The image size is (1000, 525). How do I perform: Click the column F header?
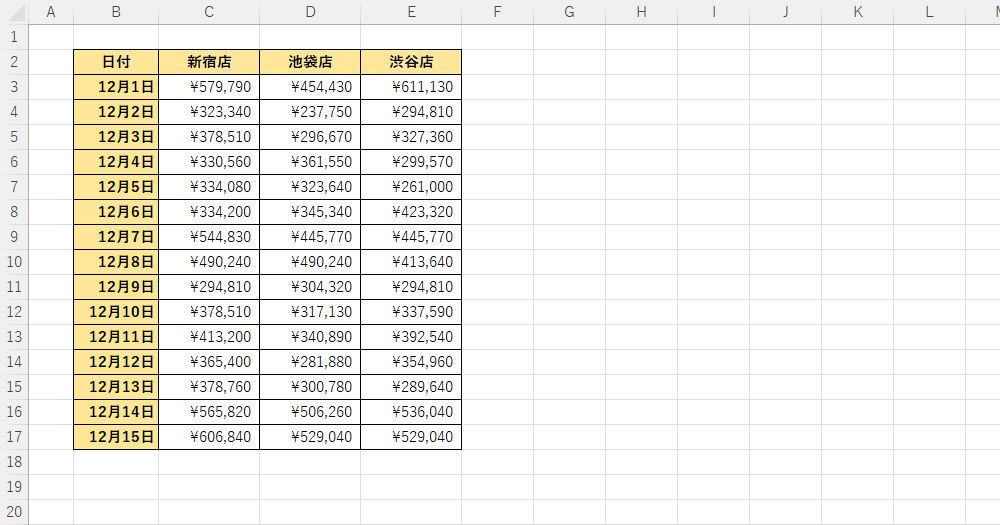coord(497,12)
